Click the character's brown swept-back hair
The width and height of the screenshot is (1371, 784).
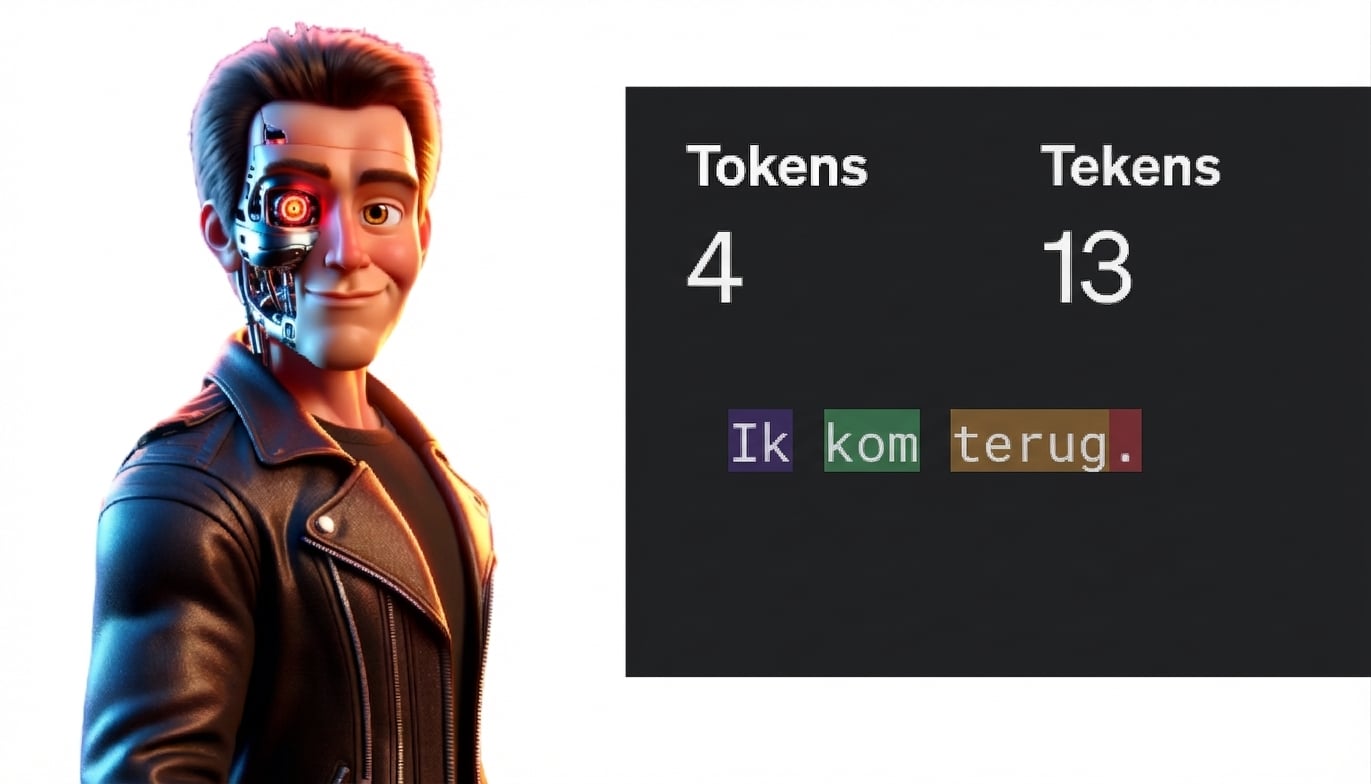coord(310,95)
